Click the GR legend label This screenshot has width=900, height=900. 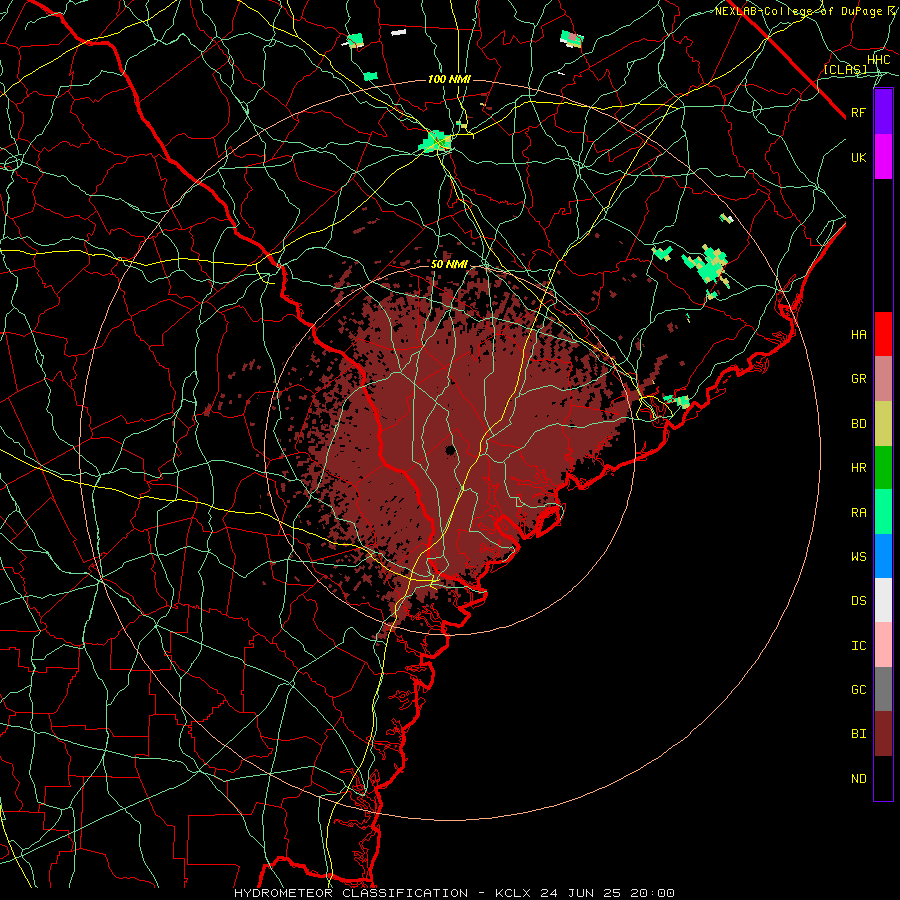859,379
